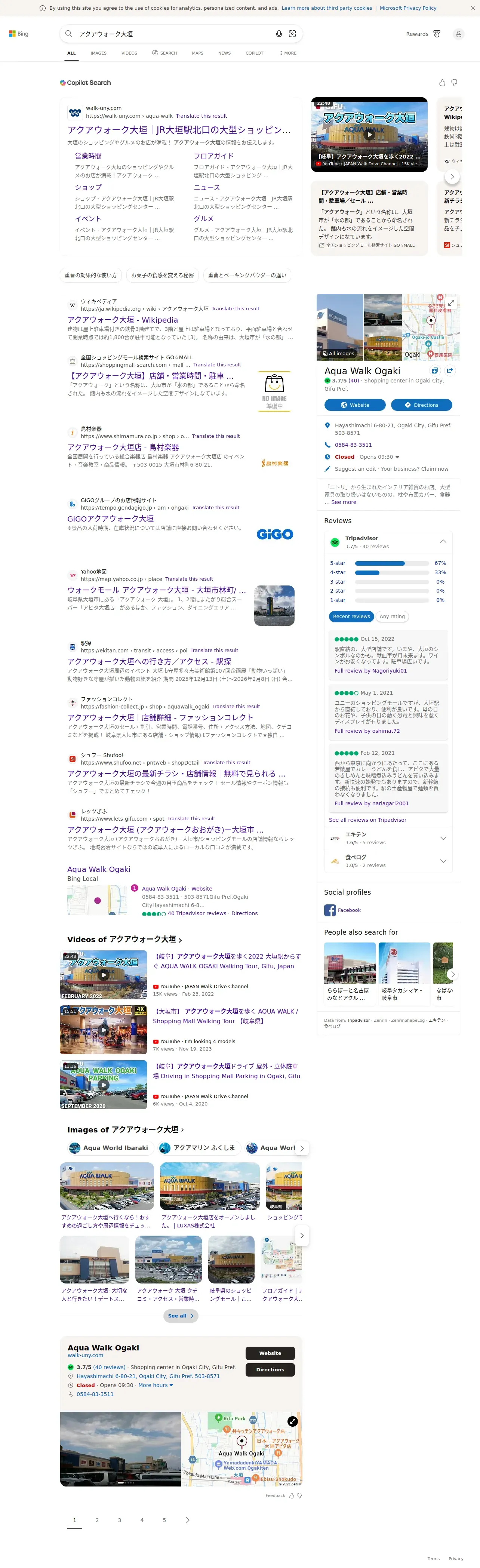Play the February 2022 walking tour video

point(104,975)
